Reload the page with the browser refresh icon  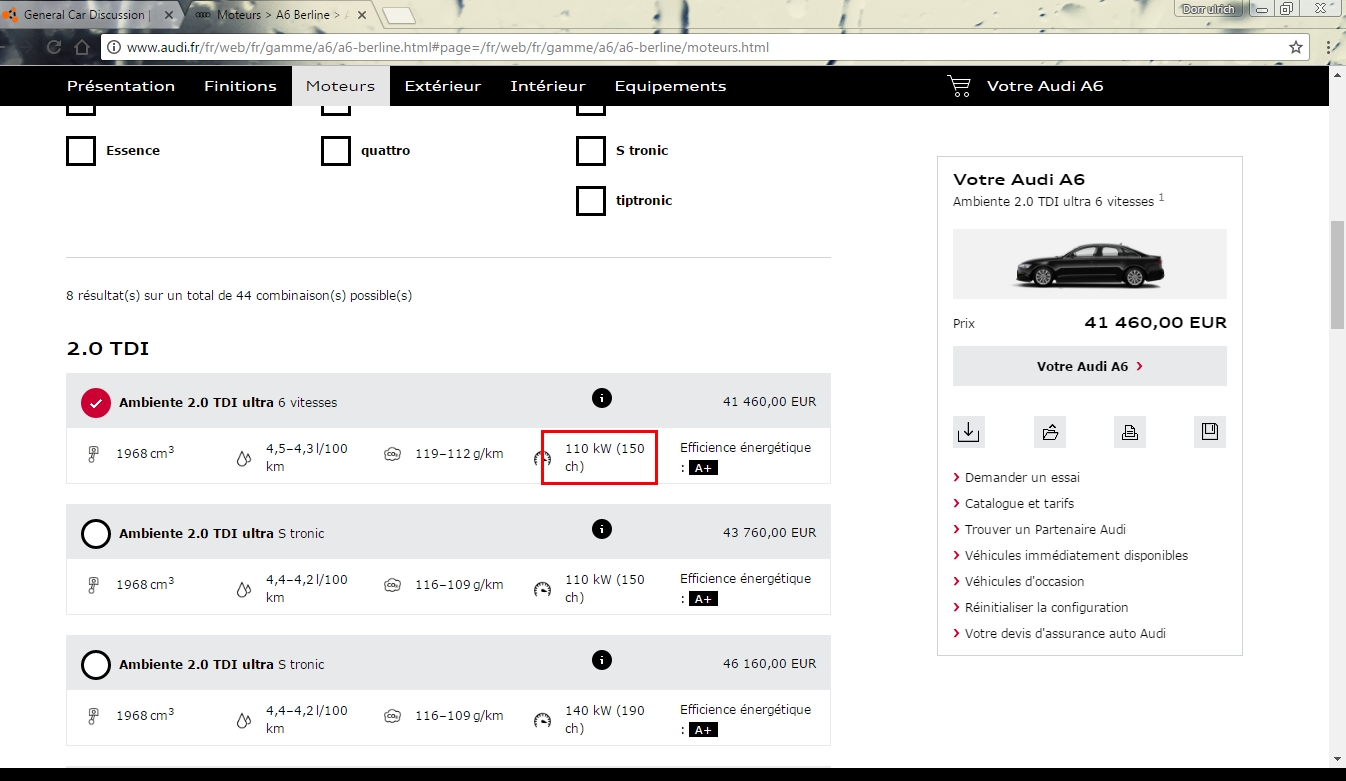tap(54, 47)
